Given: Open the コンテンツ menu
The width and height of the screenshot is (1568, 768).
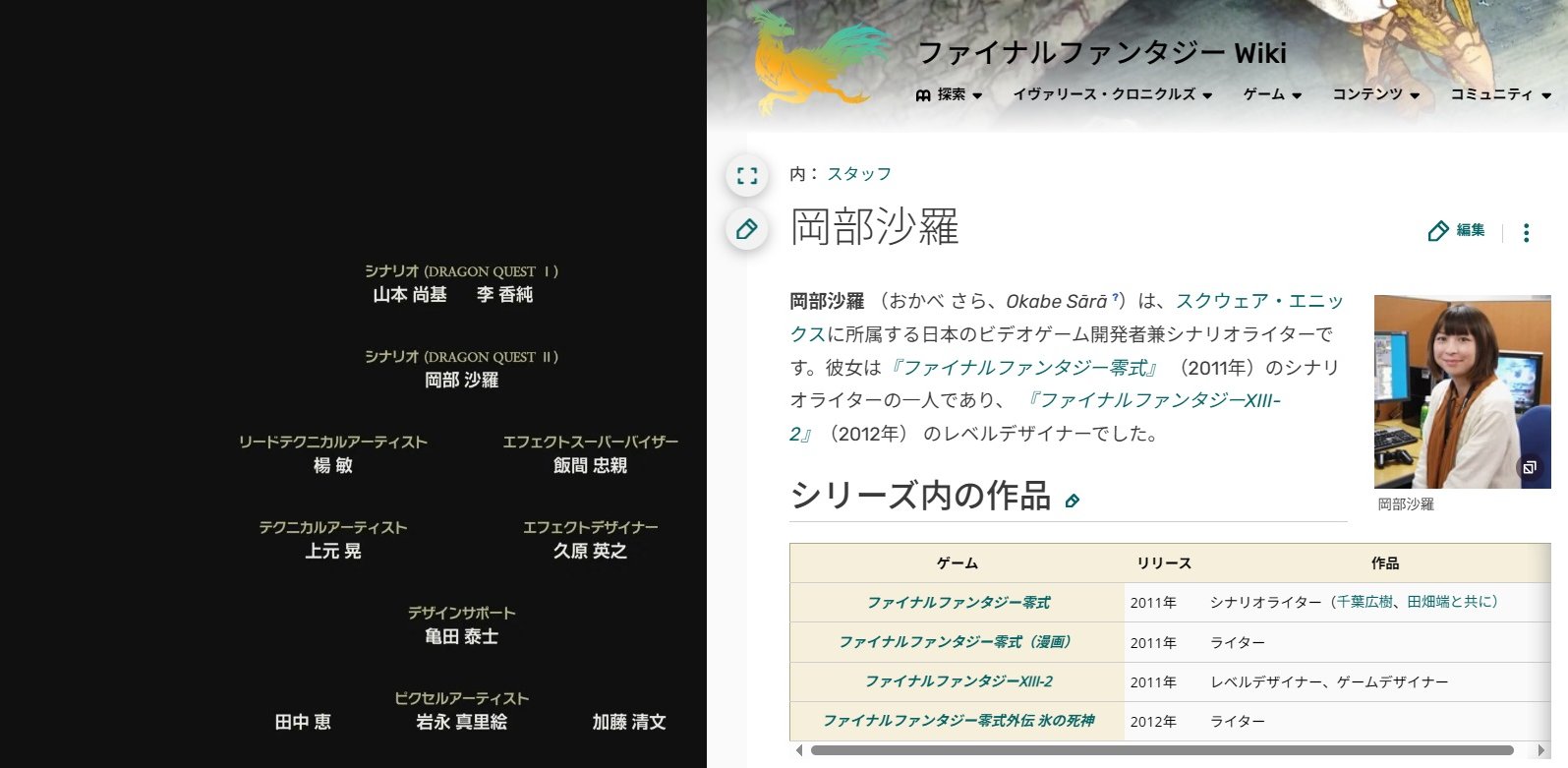Looking at the screenshot, I should (1375, 94).
